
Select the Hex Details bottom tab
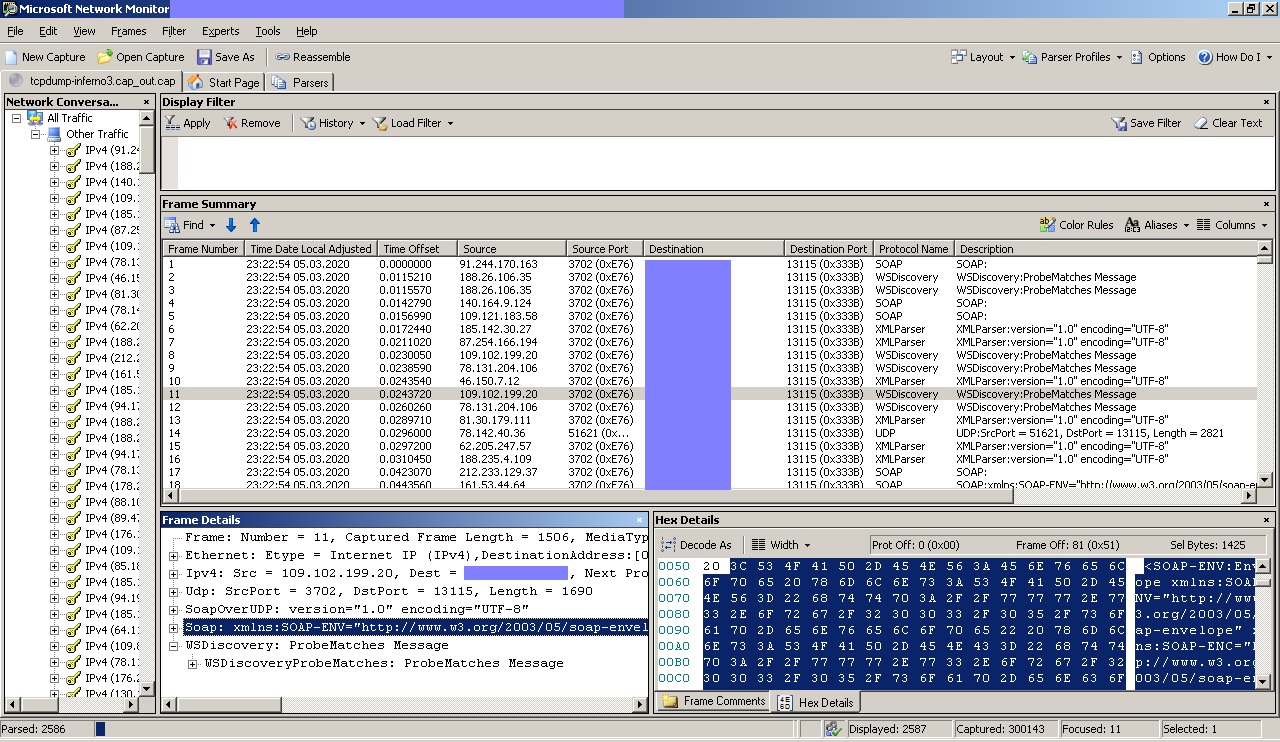coord(816,702)
